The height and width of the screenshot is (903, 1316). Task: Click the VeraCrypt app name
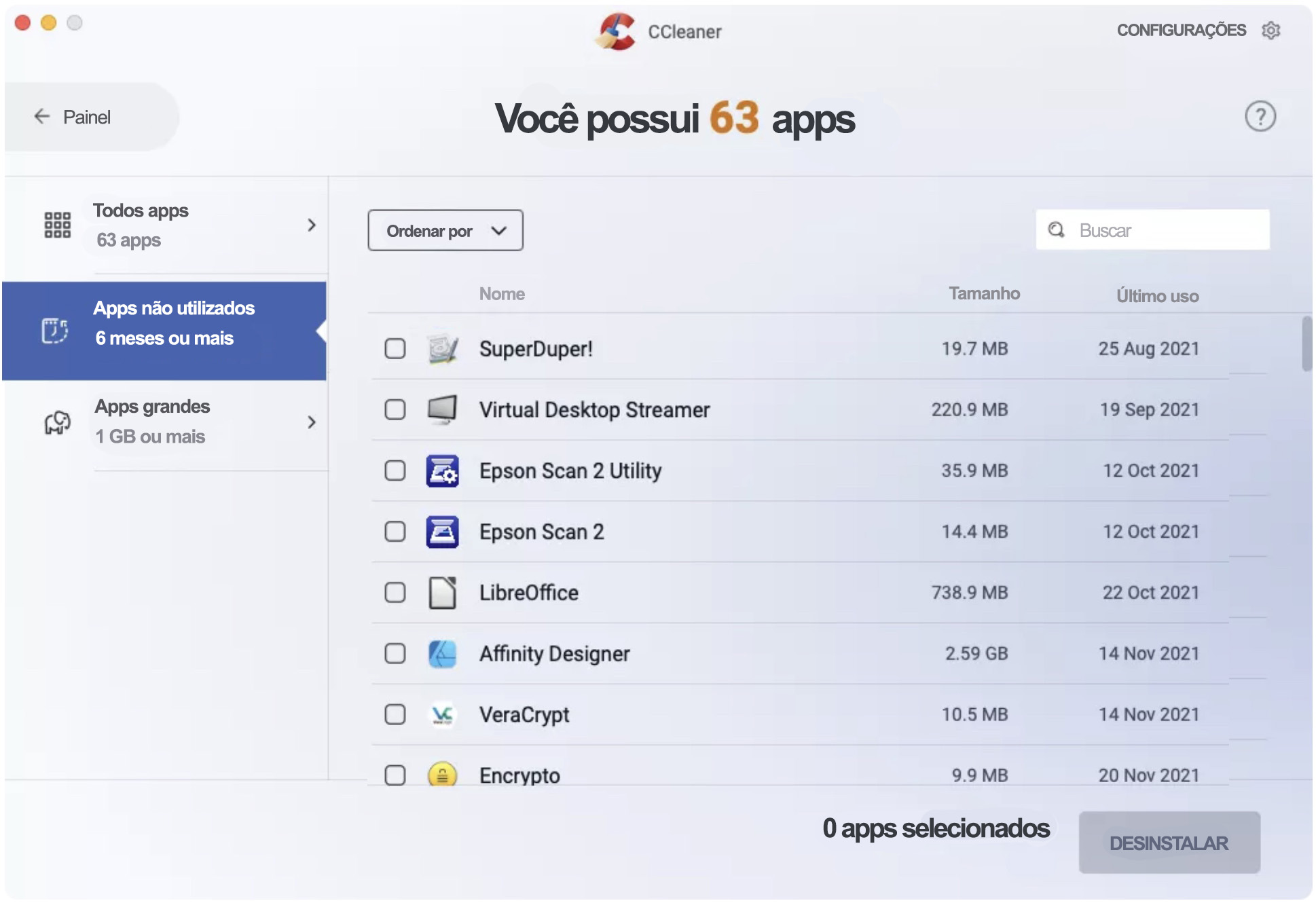click(524, 715)
